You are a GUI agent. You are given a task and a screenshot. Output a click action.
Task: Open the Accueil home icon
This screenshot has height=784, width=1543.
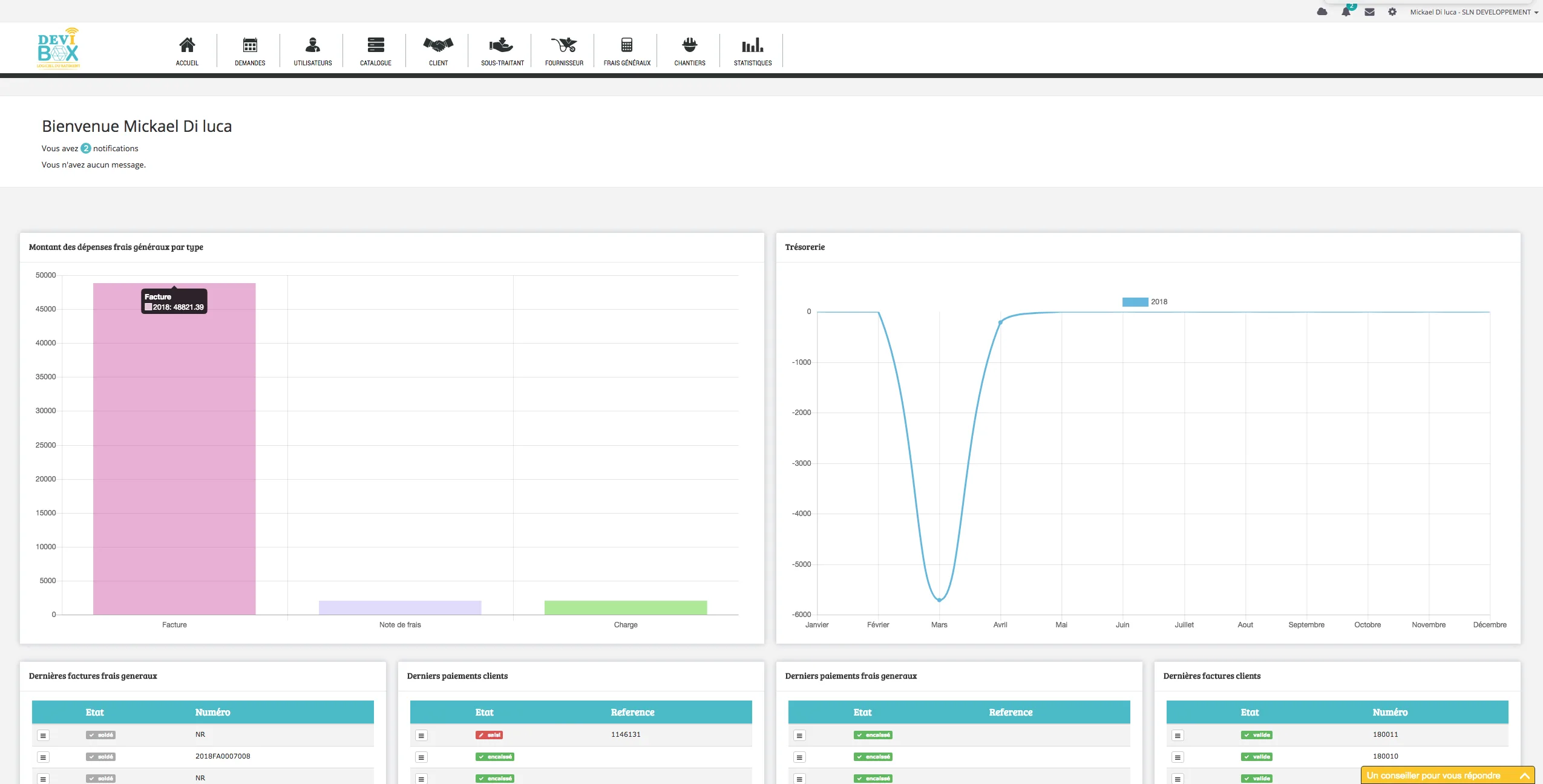(187, 45)
